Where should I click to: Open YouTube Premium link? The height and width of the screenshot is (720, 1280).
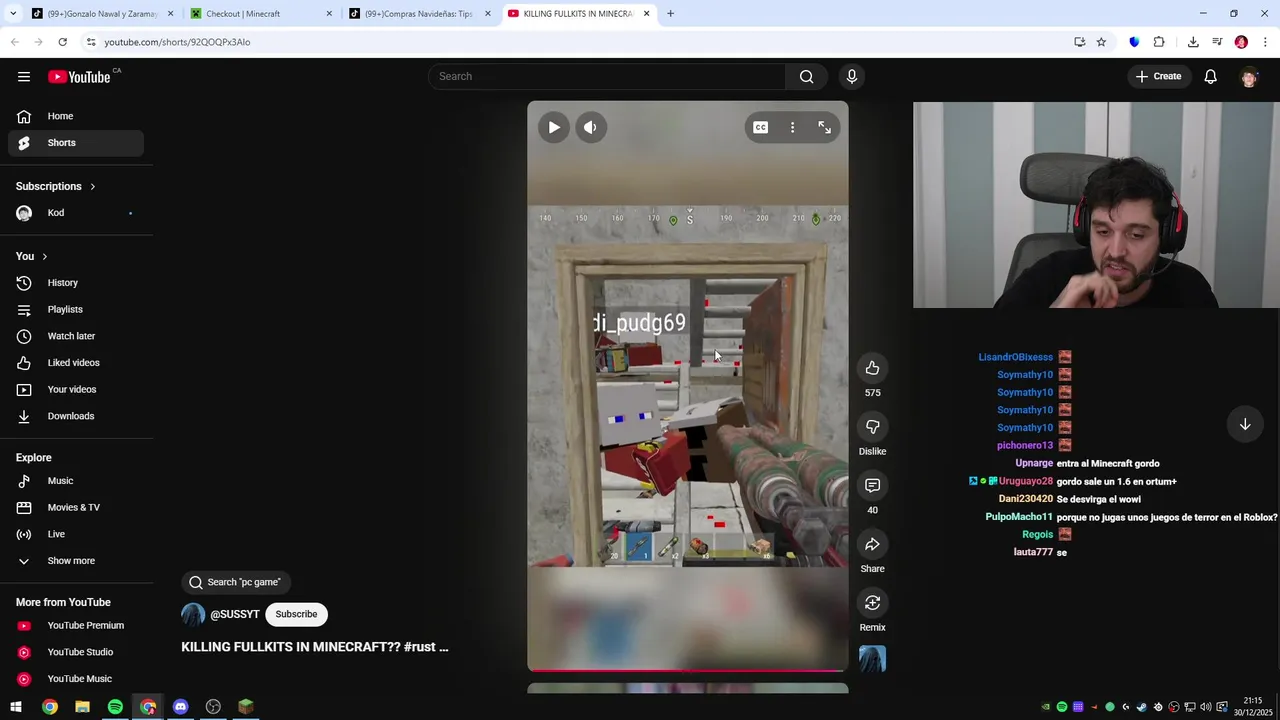click(76, 626)
